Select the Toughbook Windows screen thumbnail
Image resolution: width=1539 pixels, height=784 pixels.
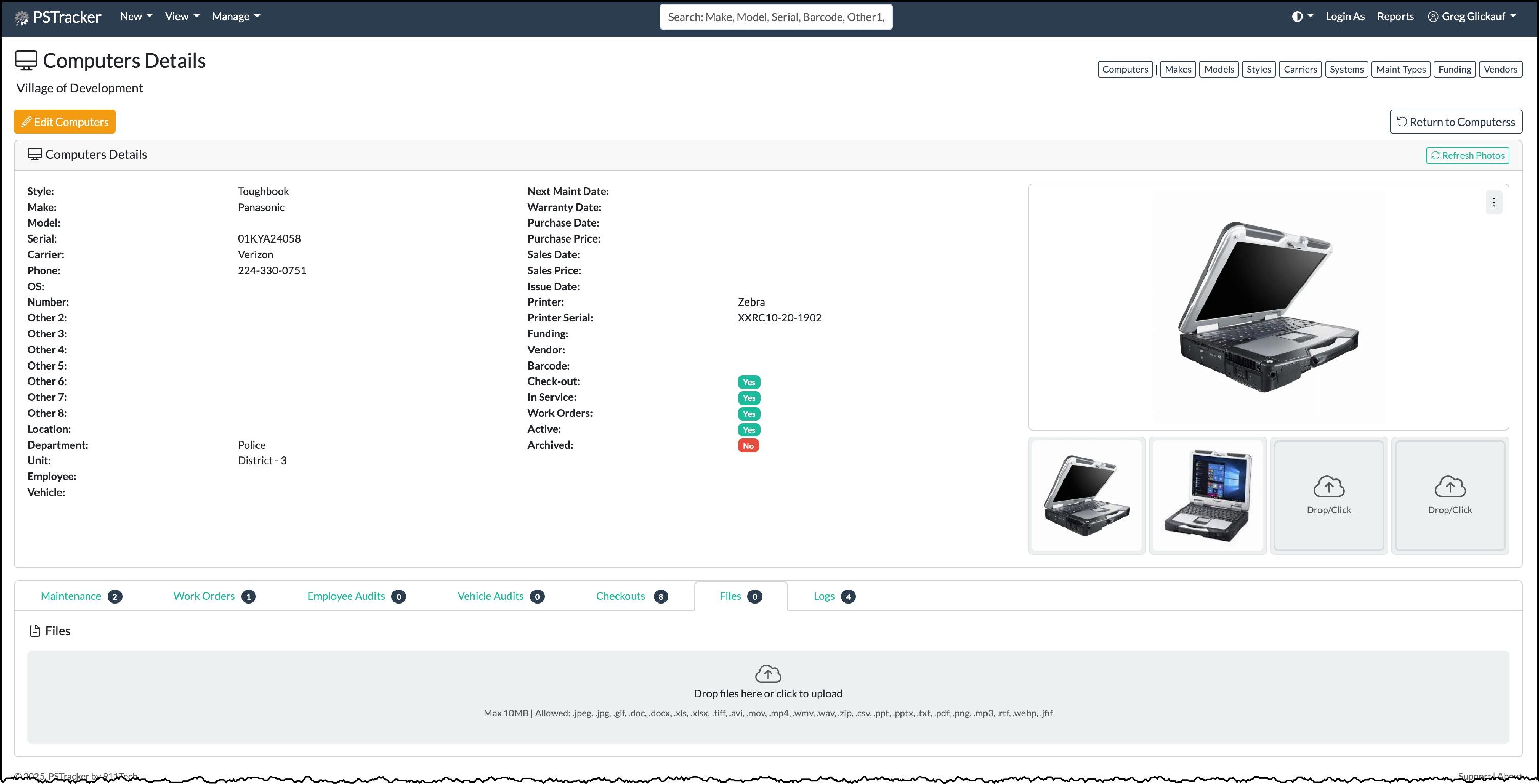click(1207, 495)
